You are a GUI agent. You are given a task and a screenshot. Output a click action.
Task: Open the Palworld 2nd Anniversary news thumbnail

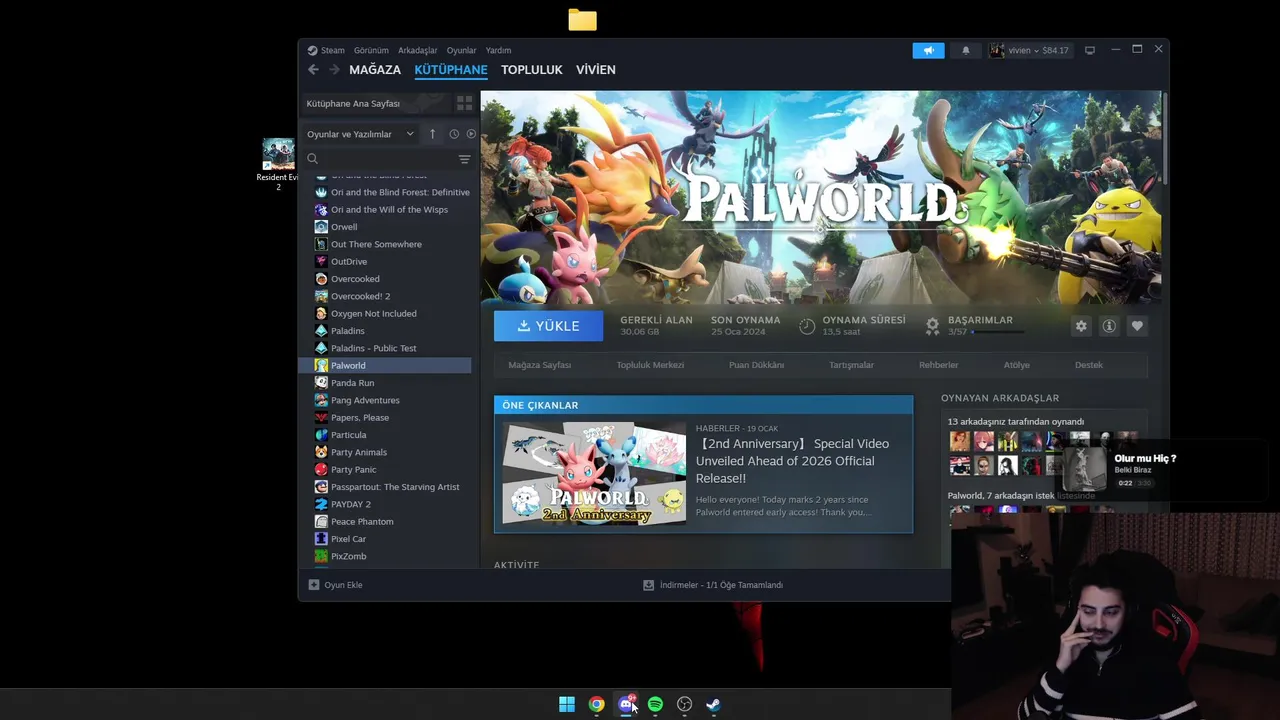coord(594,473)
